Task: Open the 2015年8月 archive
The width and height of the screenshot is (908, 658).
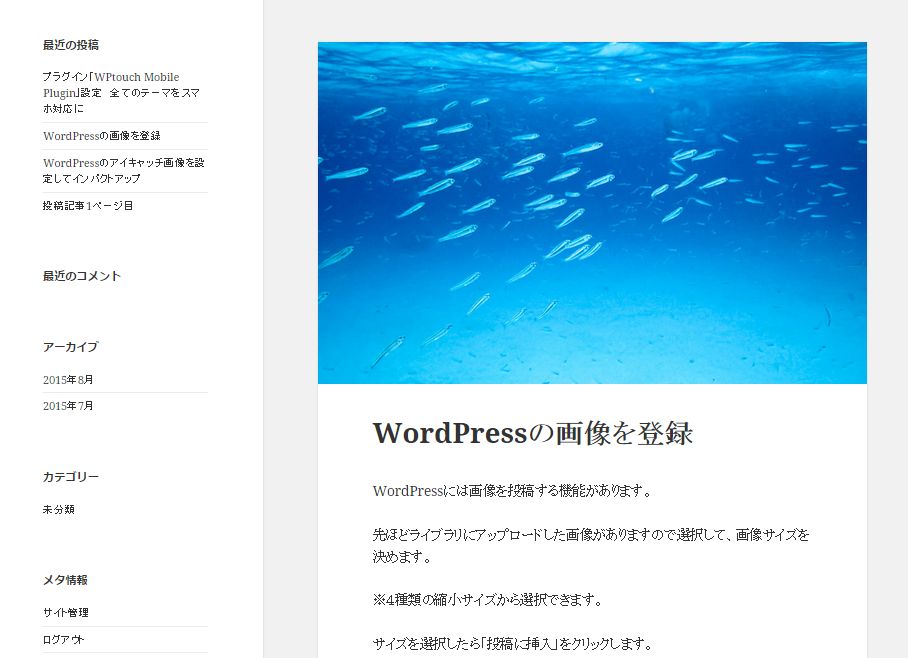Action: [68, 380]
